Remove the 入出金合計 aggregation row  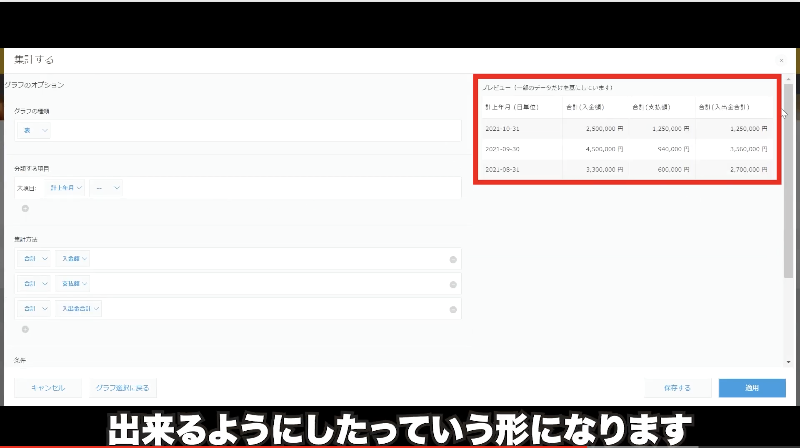[453, 309]
